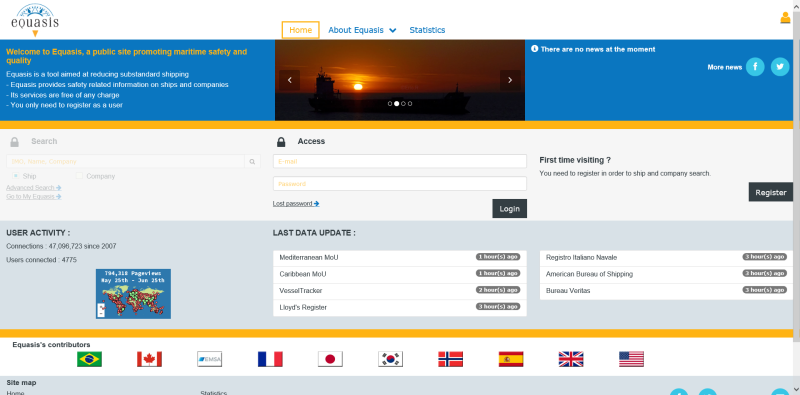Select the American Bureau of Shipping row
The height and width of the screenshot is (395, 800).
(x=666, y=274)
